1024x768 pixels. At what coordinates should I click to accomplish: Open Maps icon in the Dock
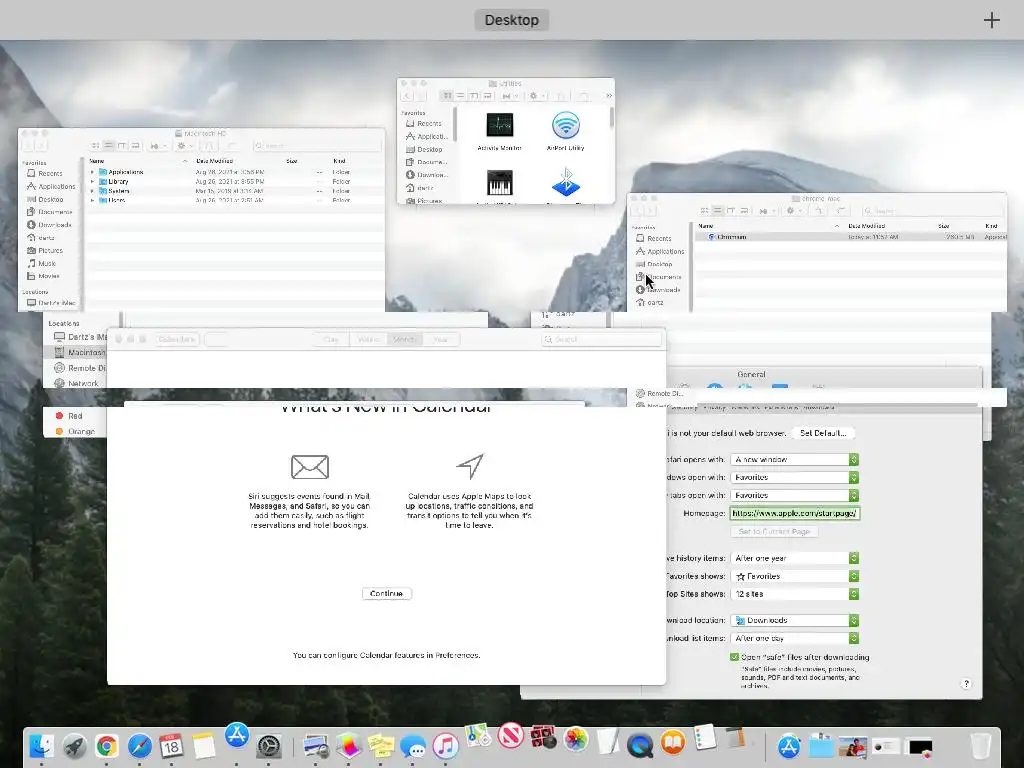(478, 735)
